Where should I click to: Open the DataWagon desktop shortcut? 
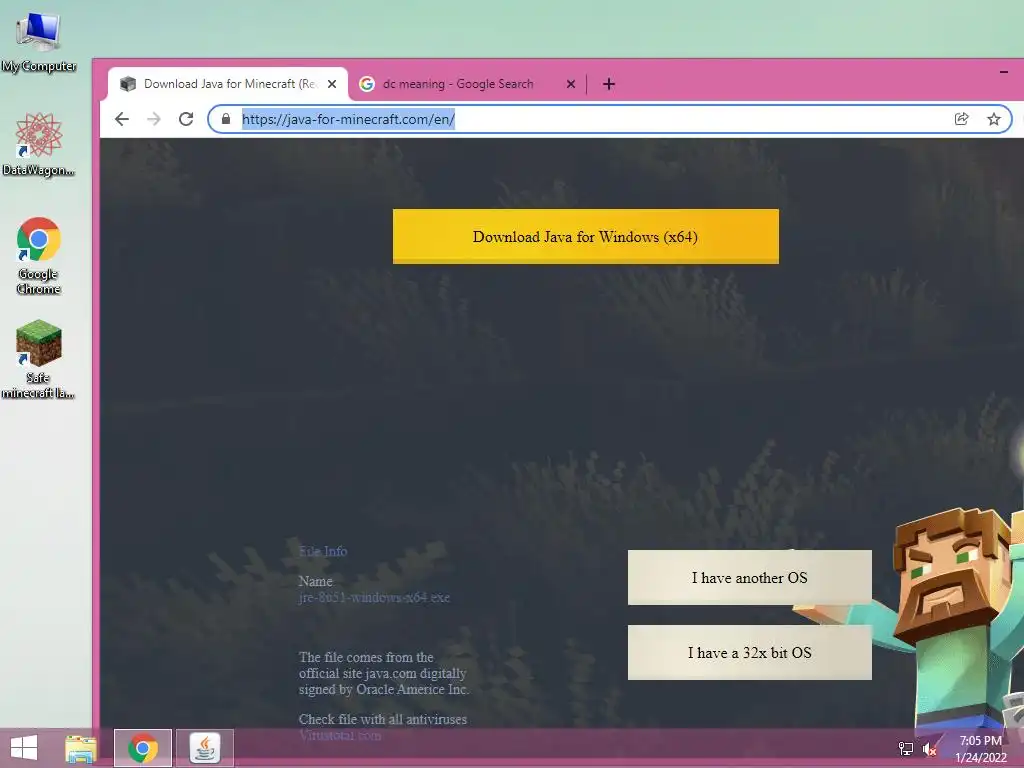[39, 144]
